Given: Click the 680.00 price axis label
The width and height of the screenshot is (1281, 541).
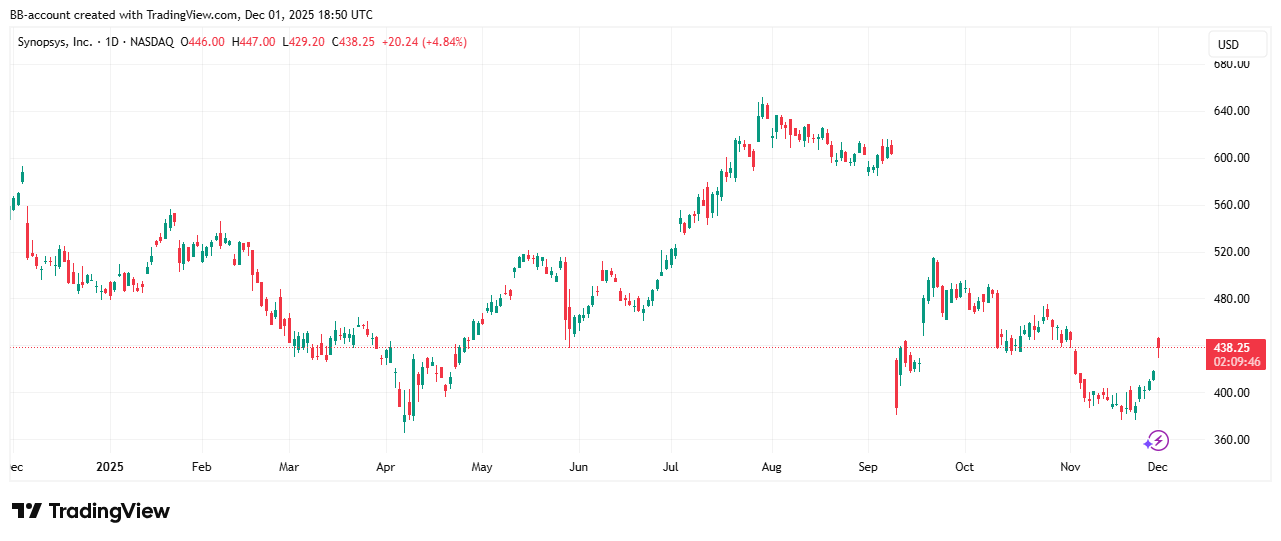Looking at the screenshot, I should 1230,64.
